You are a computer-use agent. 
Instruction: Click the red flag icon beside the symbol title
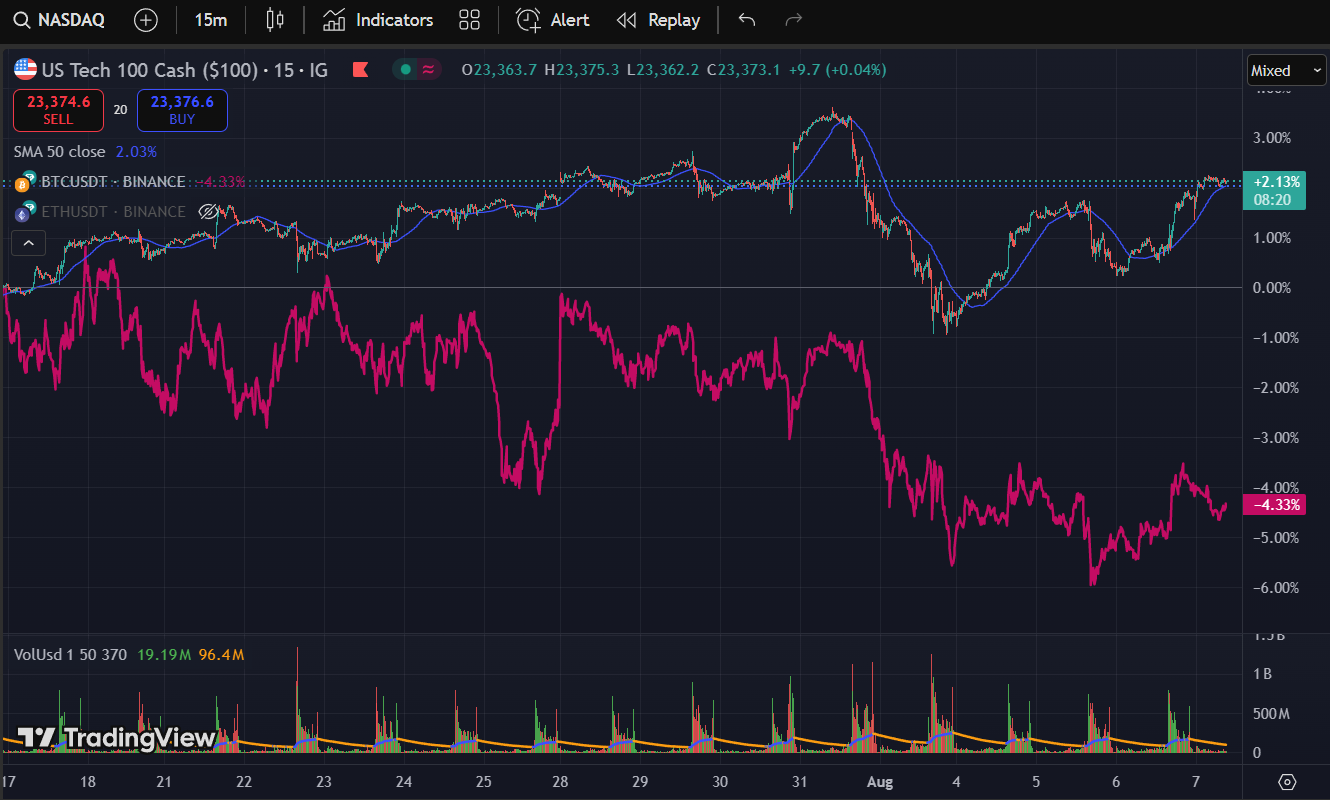(x=360, y=70)
